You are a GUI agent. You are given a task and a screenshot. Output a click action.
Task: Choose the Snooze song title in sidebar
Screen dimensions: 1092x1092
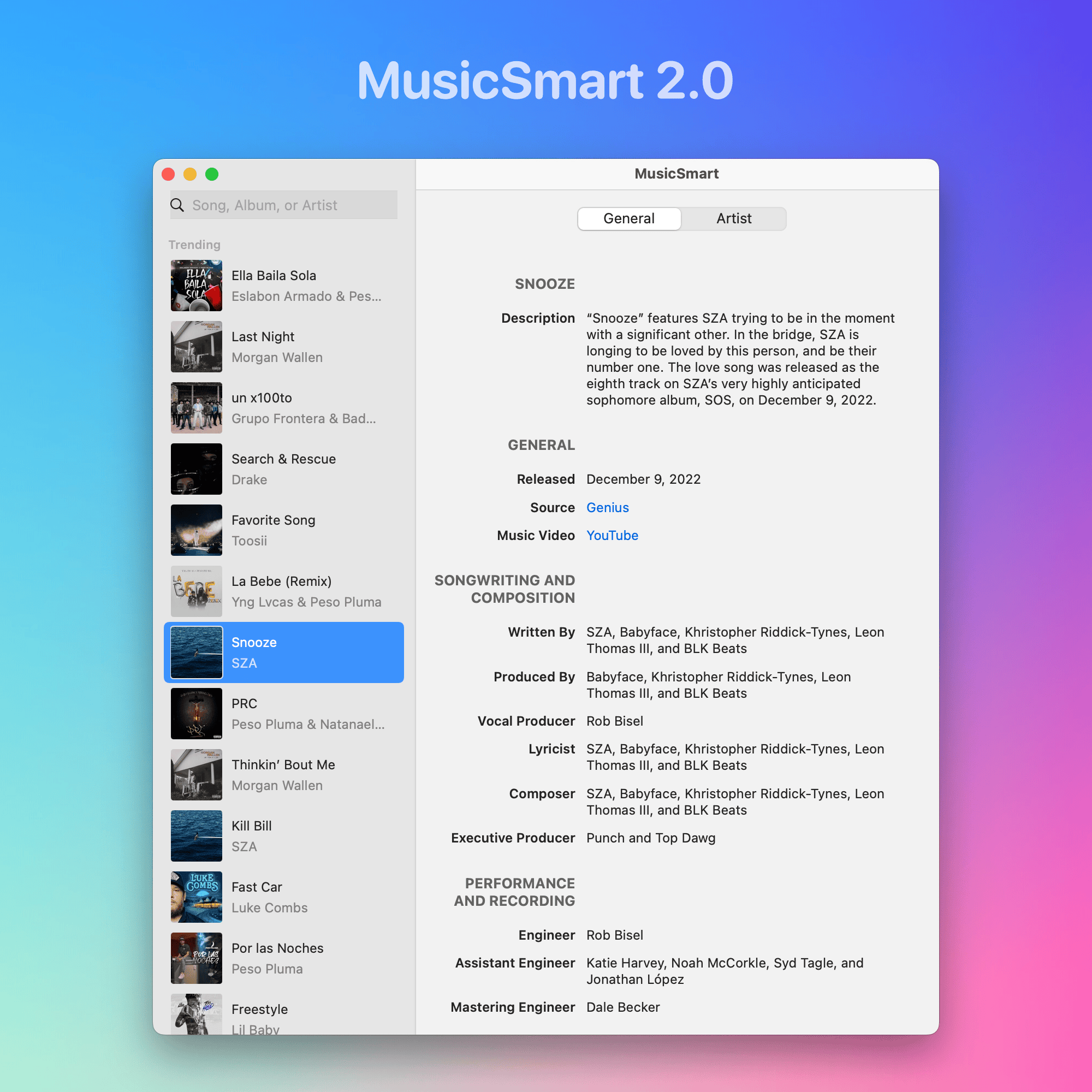[254, 642]
